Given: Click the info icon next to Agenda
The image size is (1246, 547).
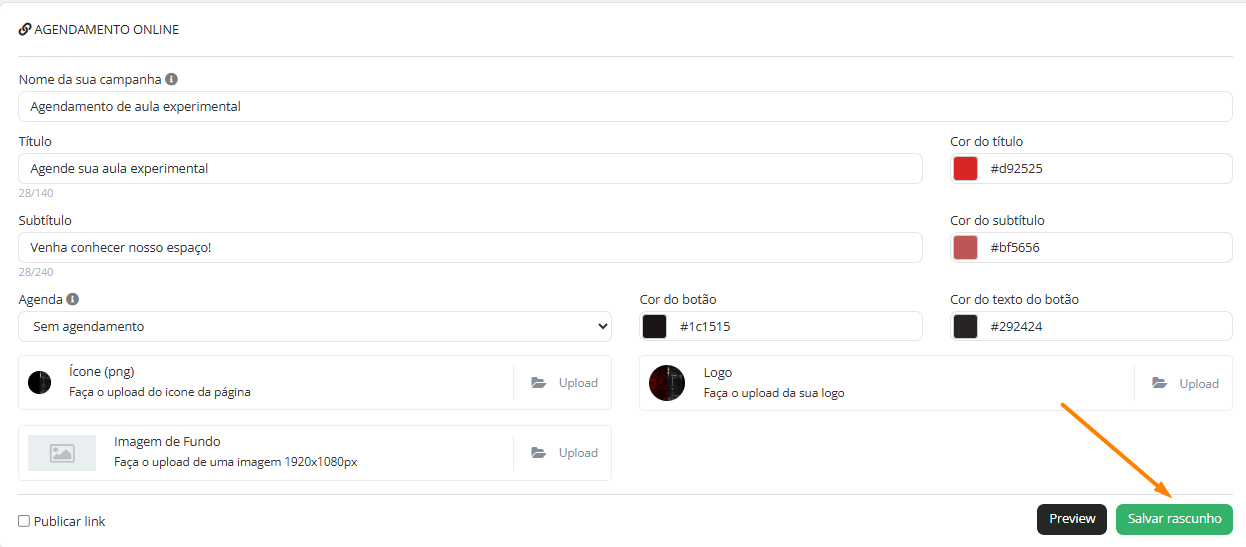Looking at the screenshot, I should [x=73, y=299].
